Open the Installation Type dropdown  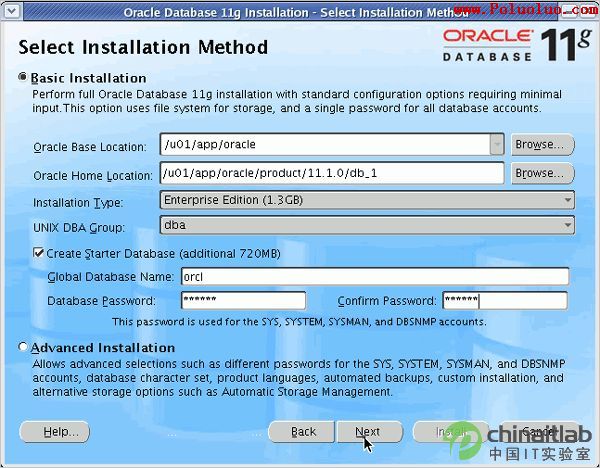pos(367,200)
